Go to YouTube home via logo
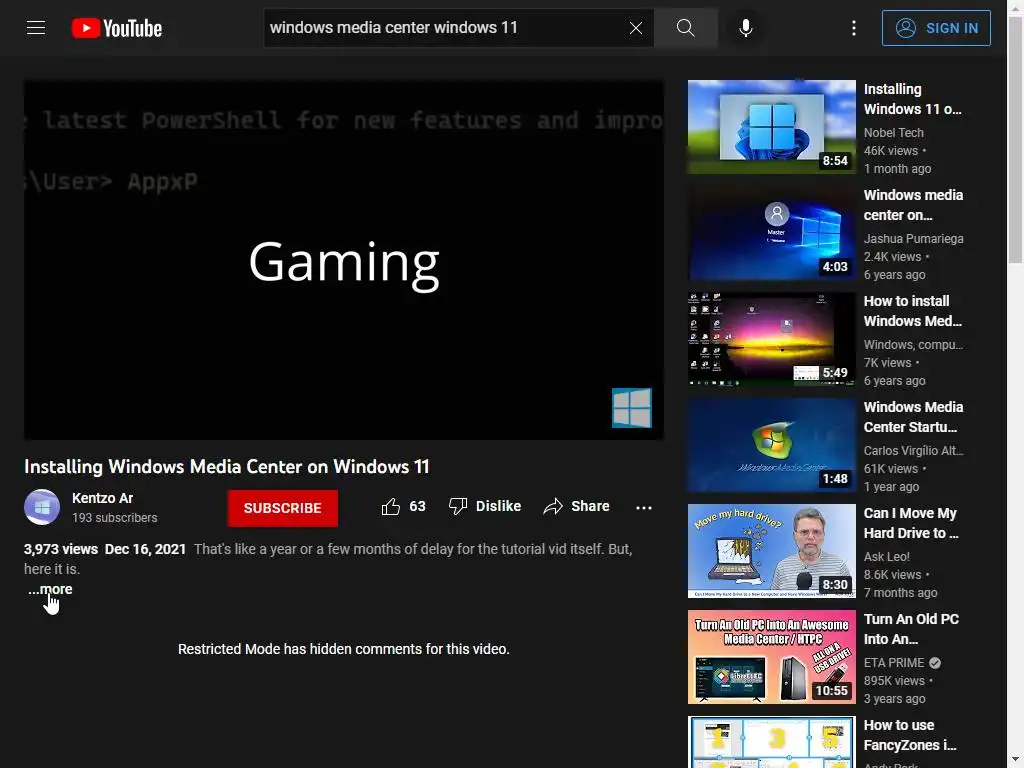Image resolution: width=1024 pixels, height=768 pixels. click(117, 28)
